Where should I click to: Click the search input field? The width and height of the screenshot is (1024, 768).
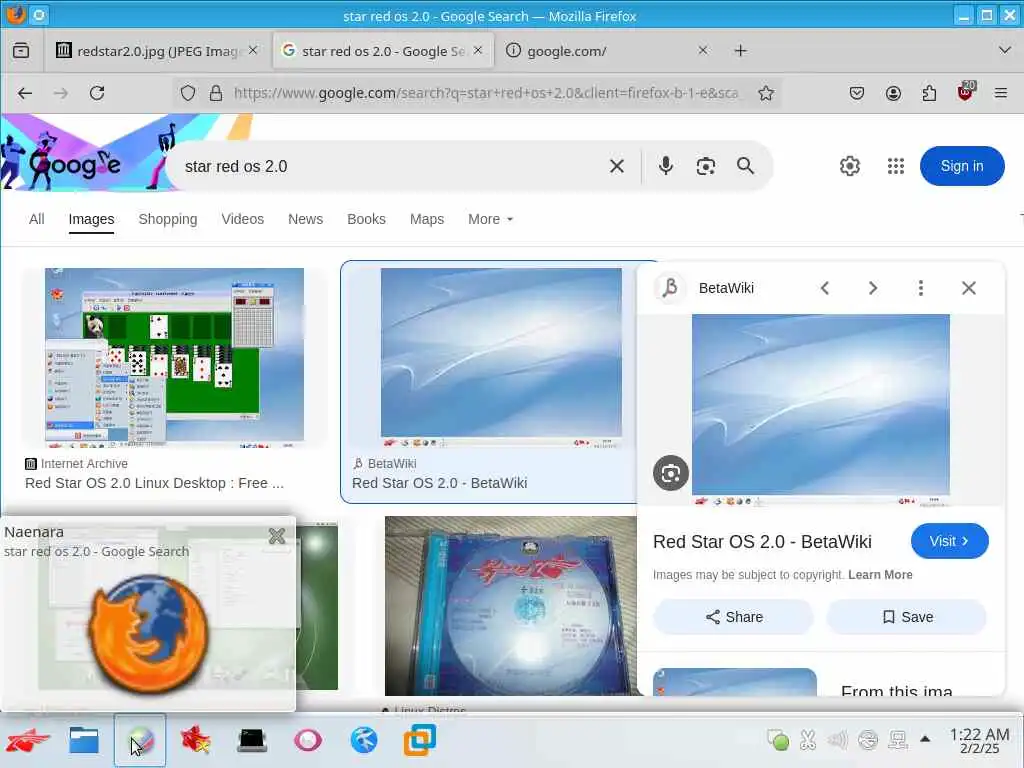(392, 167)
